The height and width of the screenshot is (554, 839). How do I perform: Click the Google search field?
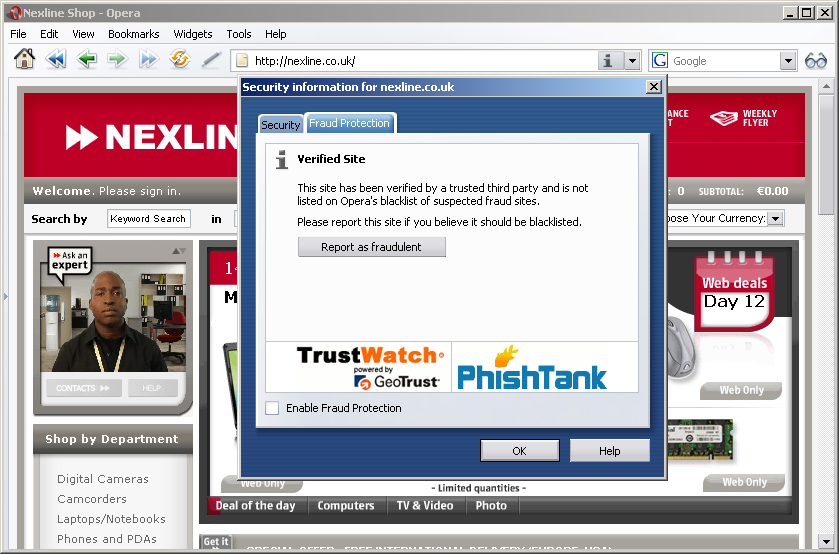click(724, 60)
